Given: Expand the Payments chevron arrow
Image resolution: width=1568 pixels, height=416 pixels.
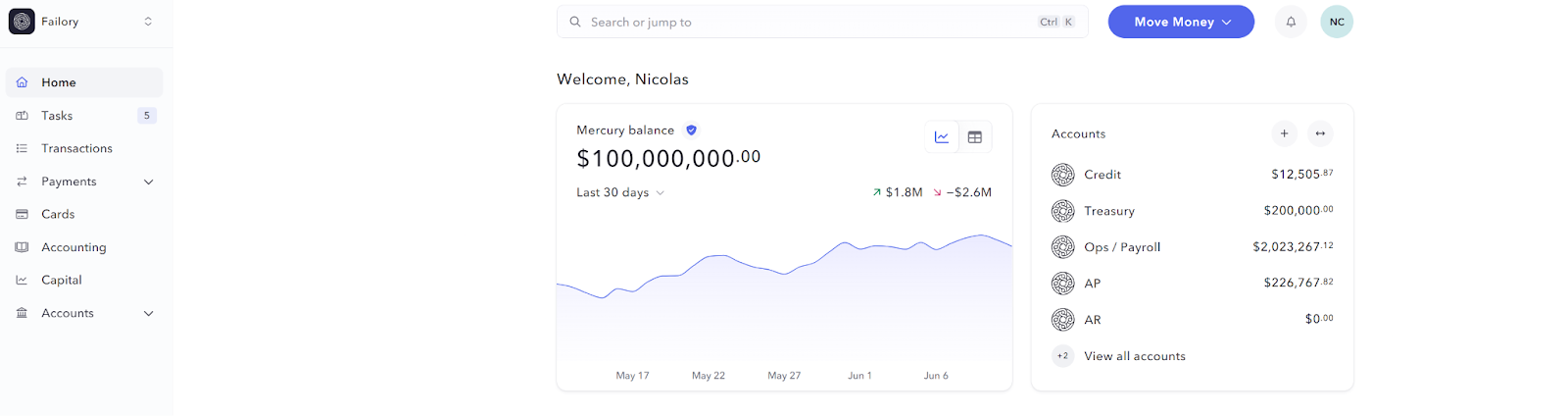Looking at the screenshot, I should coord(149,182).
